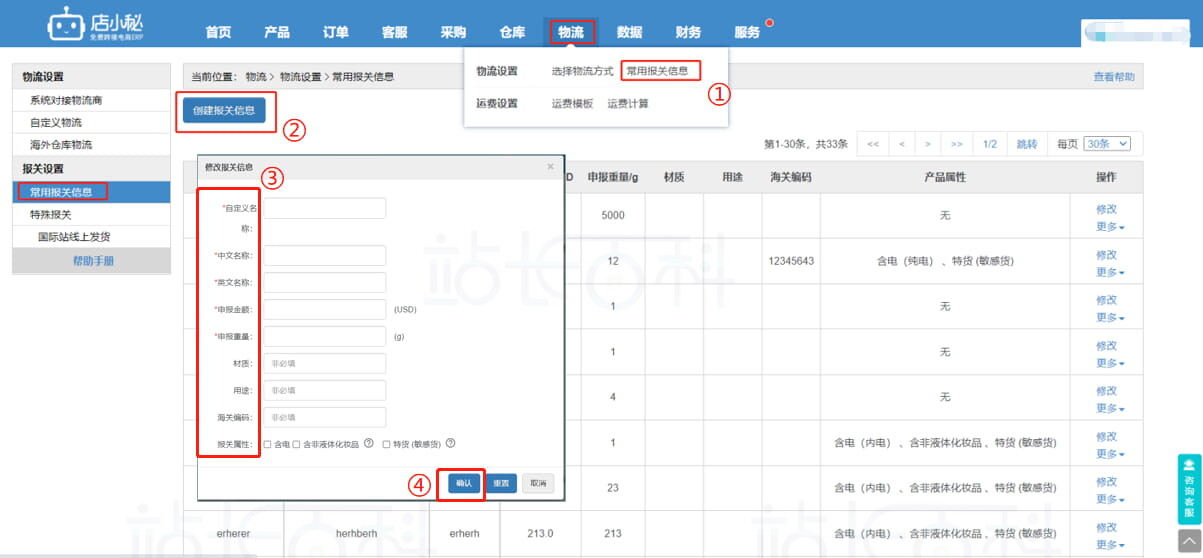Click help icon beside 特货 (敏感货)

pyautogui.click(x=450, y=444)
